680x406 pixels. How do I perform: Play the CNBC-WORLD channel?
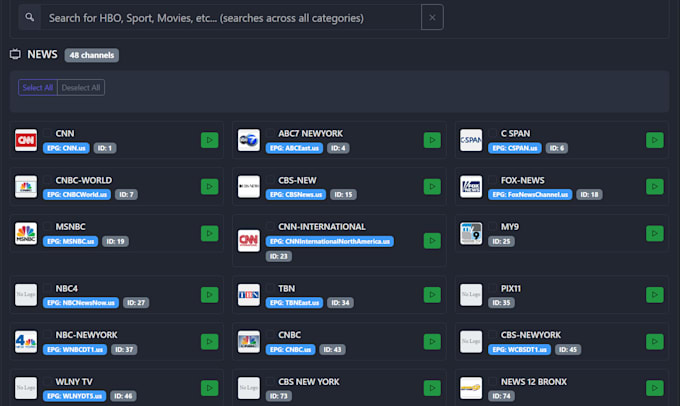[x=209, y=187]
